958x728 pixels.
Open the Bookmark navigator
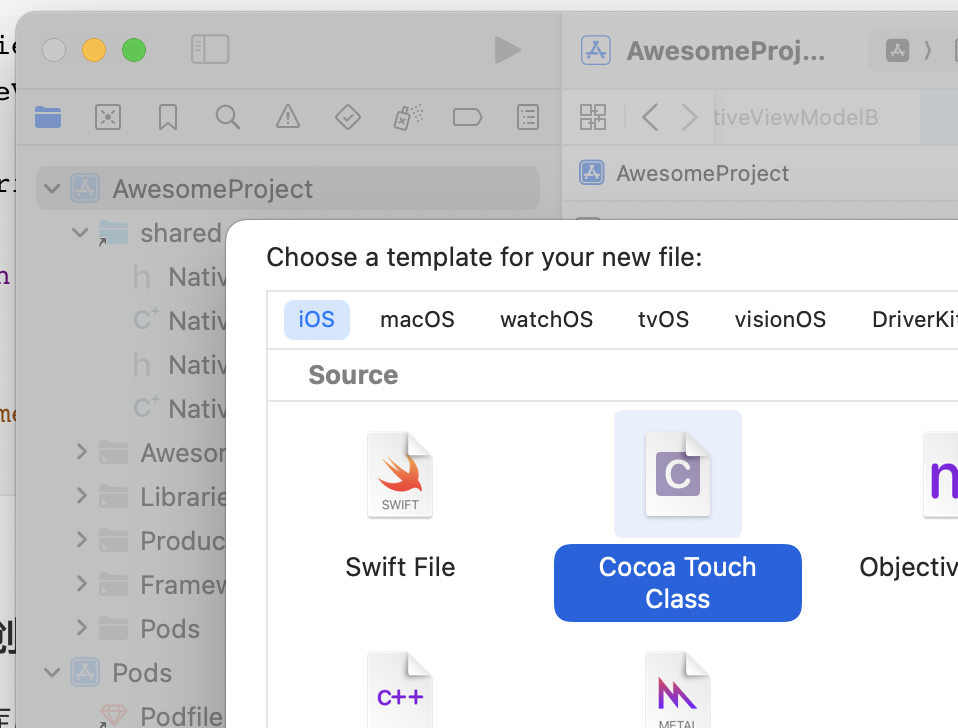[x=168, y=117]
